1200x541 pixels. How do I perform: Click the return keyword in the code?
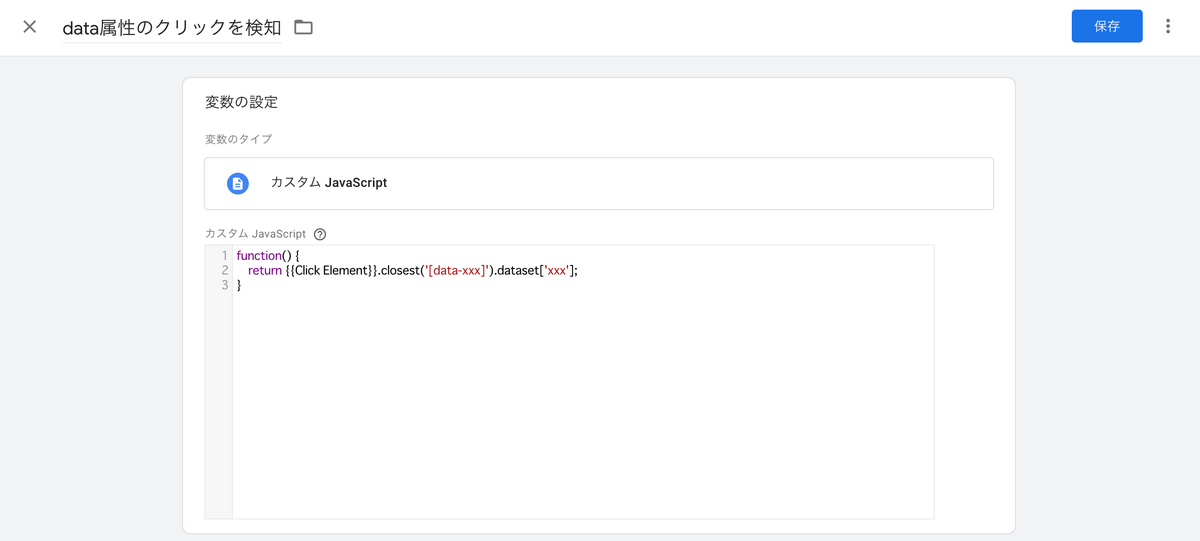(265, 271)
